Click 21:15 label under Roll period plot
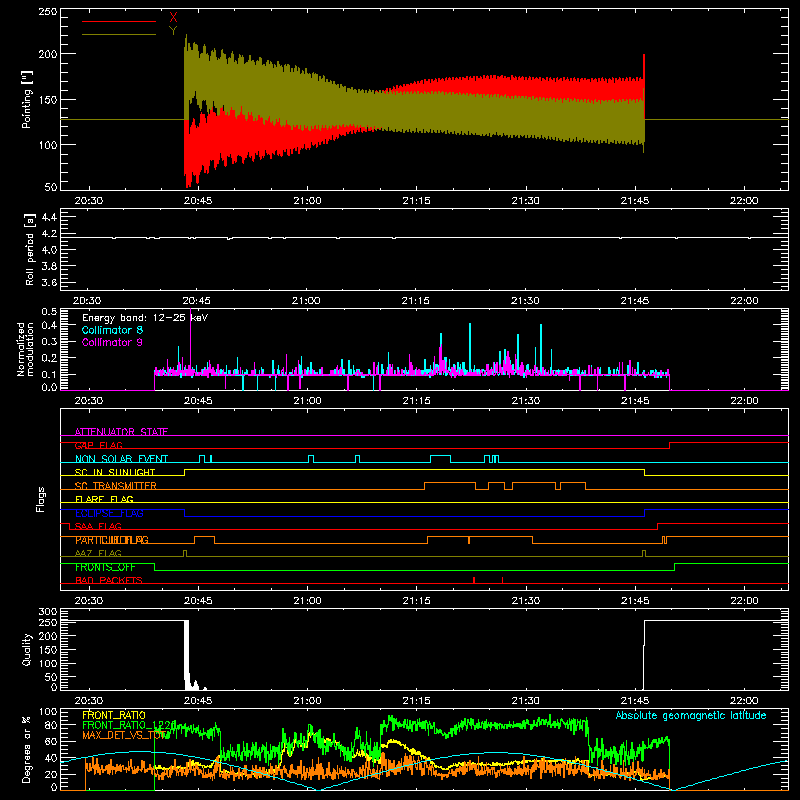Image resolution: width=800 pixels, height=800 pixels. point(415,301)
